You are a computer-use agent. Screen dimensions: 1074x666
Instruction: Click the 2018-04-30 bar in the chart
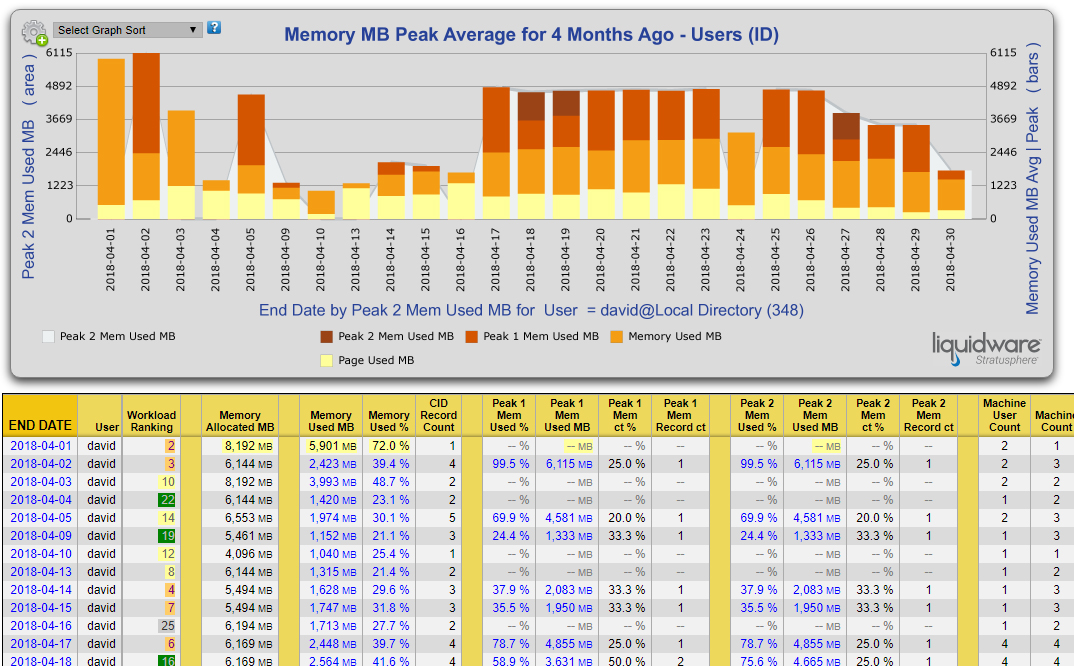tap(951, 195)
